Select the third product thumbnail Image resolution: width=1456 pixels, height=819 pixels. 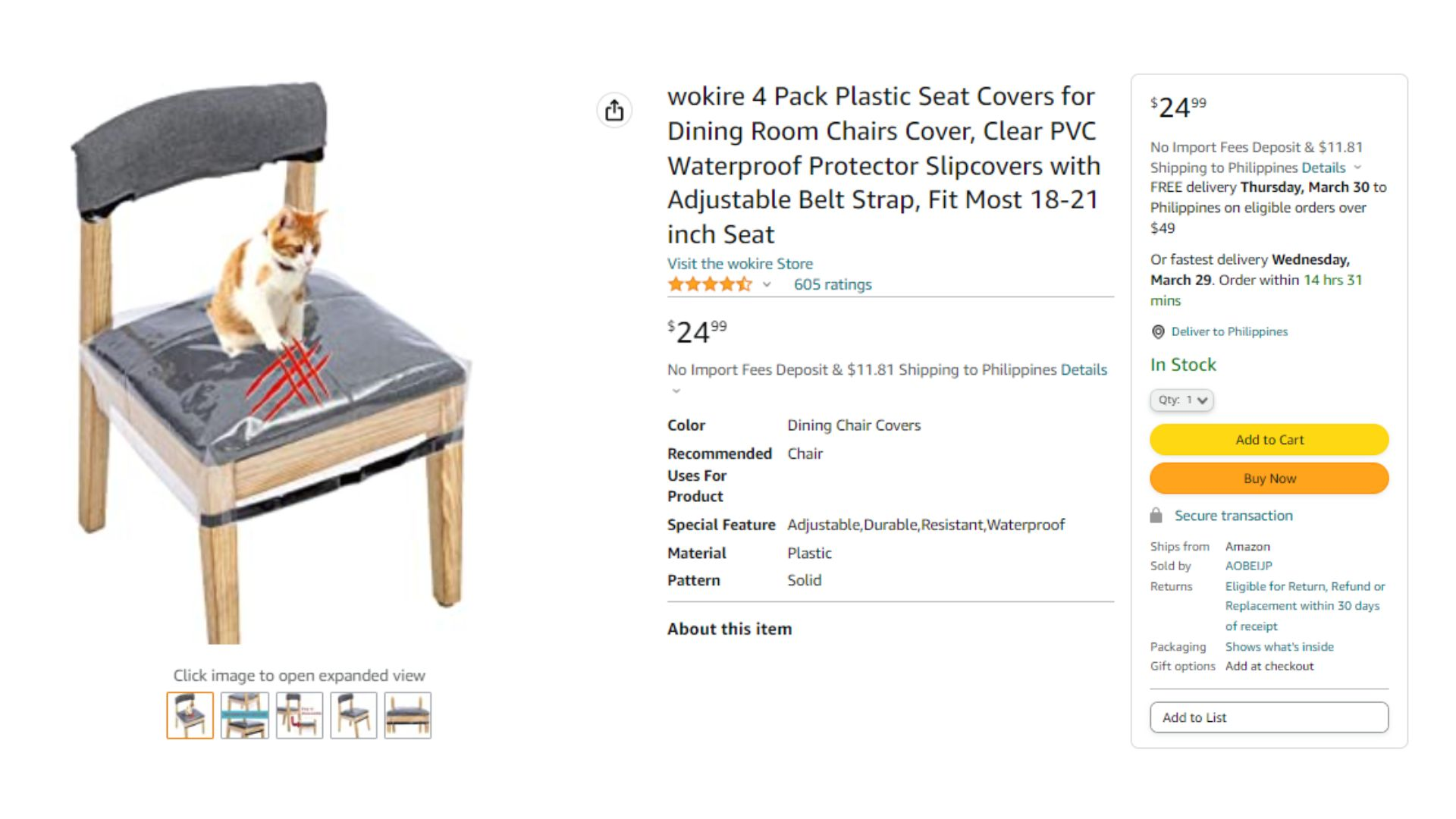(300, 715)
